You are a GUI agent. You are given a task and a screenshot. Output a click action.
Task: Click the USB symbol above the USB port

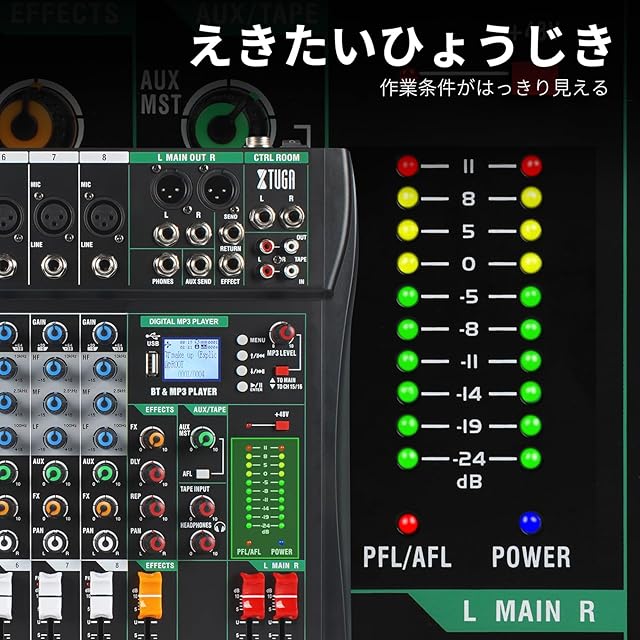click(152, 336)
